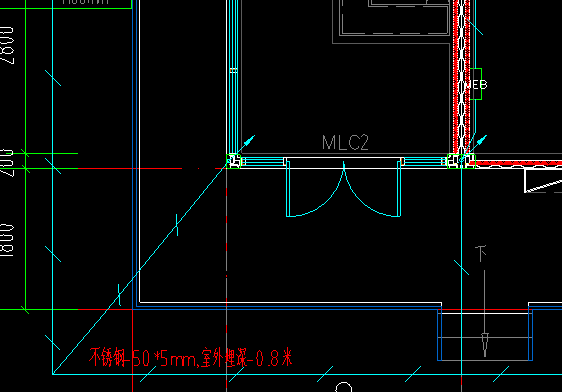The width and height of the screenshot is (562, 392).
Task: Select the MLC2 door label text
Action: (x=345, y=143)
